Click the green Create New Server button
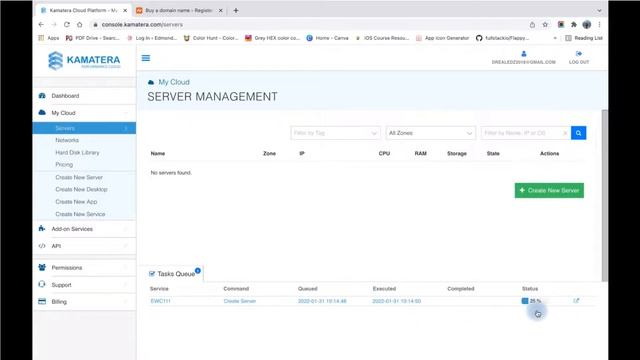This screenshot has height=360, width=640. coord(549,191)
